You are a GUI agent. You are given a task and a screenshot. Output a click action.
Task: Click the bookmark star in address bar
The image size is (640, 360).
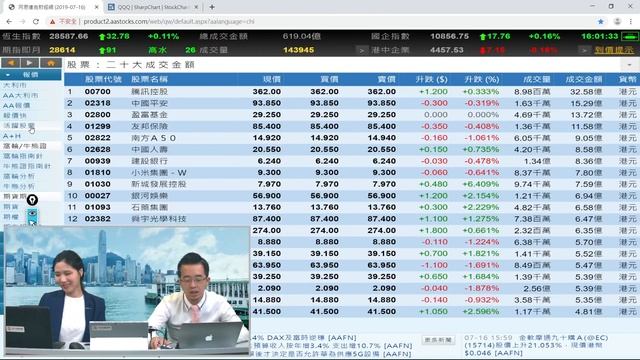[601, 22]
